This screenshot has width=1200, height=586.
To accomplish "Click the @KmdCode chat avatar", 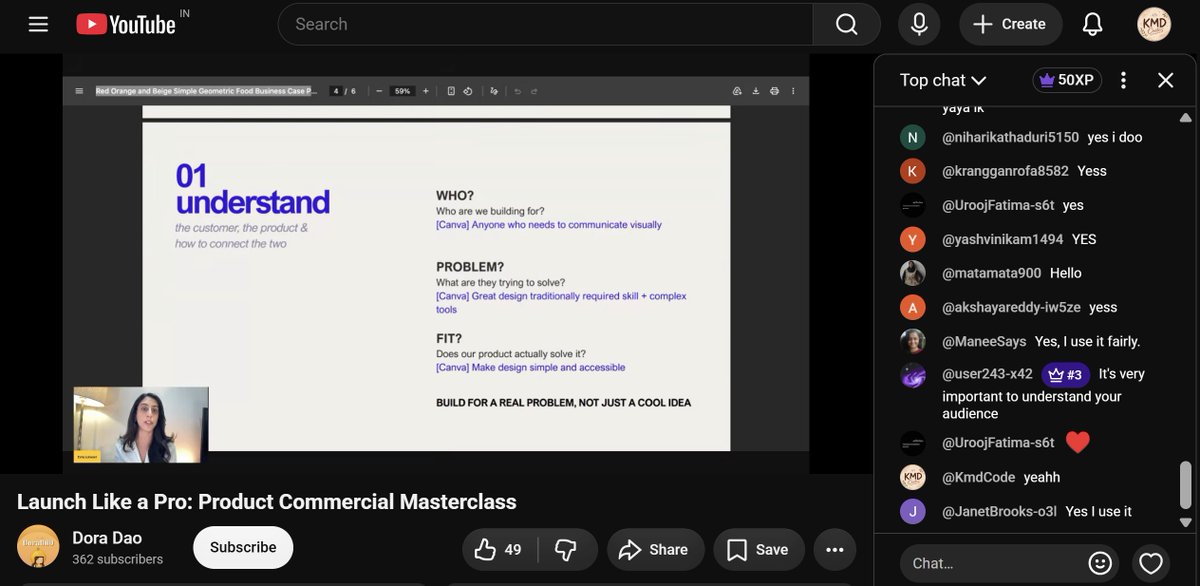I will tap(912, 477).
